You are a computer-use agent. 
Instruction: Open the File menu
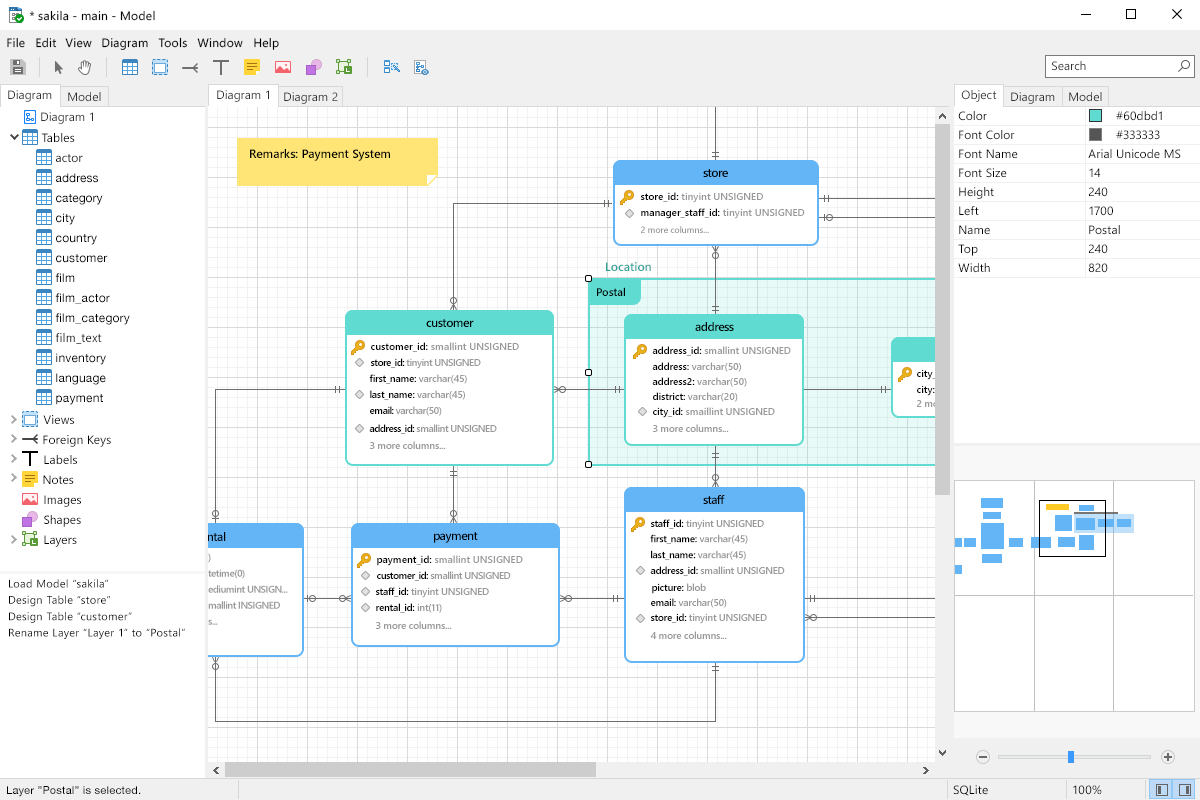tap(15, 43)
